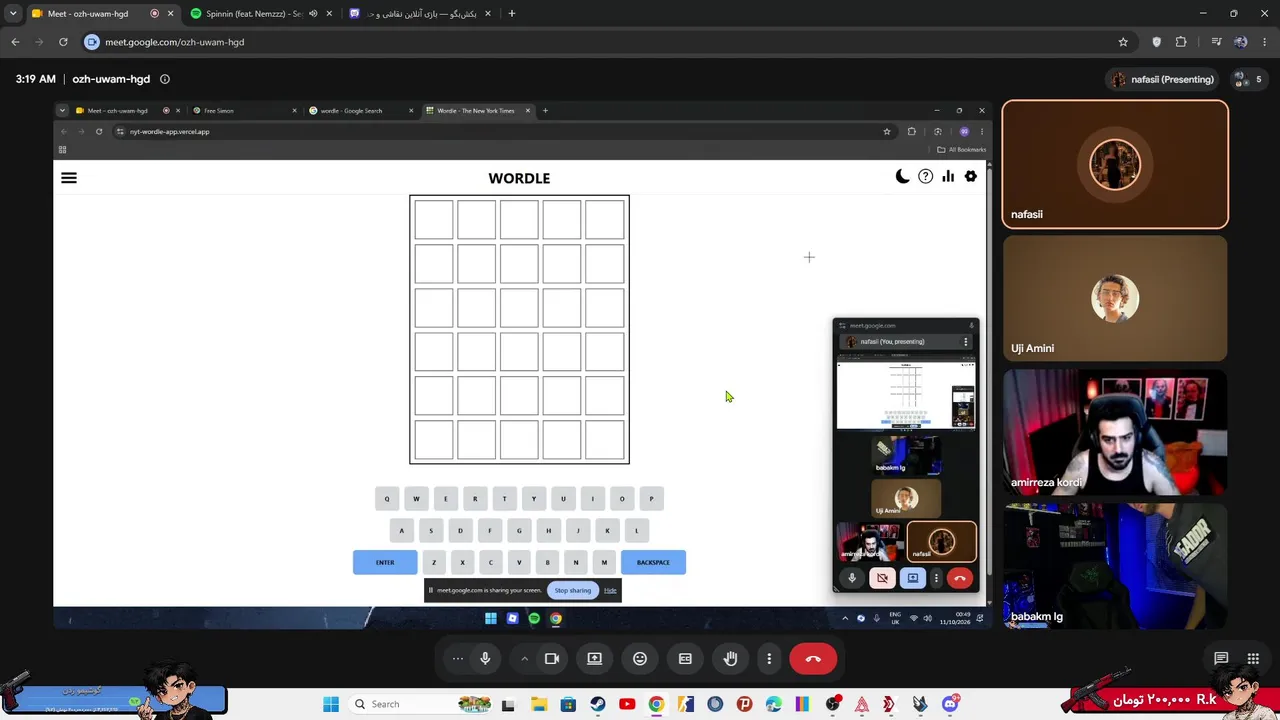Toggle Wordle dark mode moon icon
Image resolution: width=1280 pixels, height=720 pixels.
902,177
